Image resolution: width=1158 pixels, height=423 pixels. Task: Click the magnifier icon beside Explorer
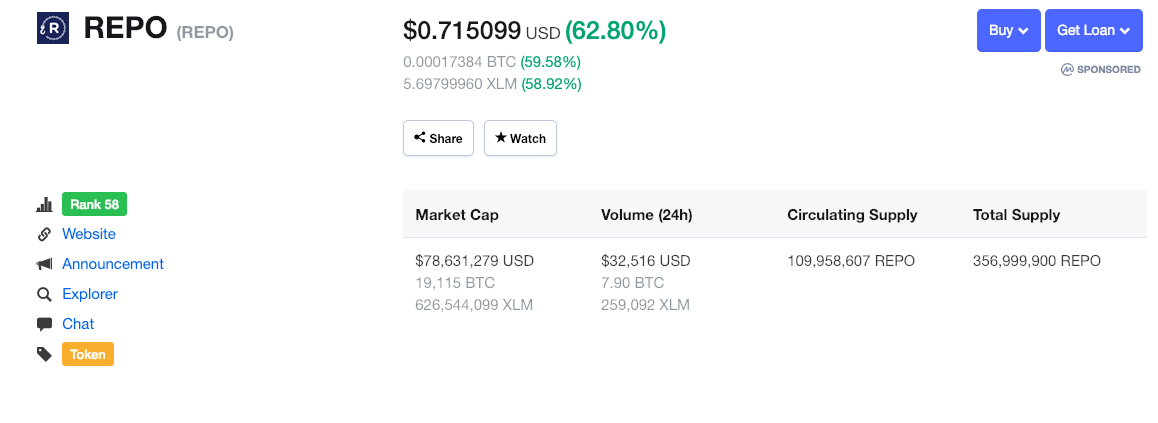coord(44,294)
